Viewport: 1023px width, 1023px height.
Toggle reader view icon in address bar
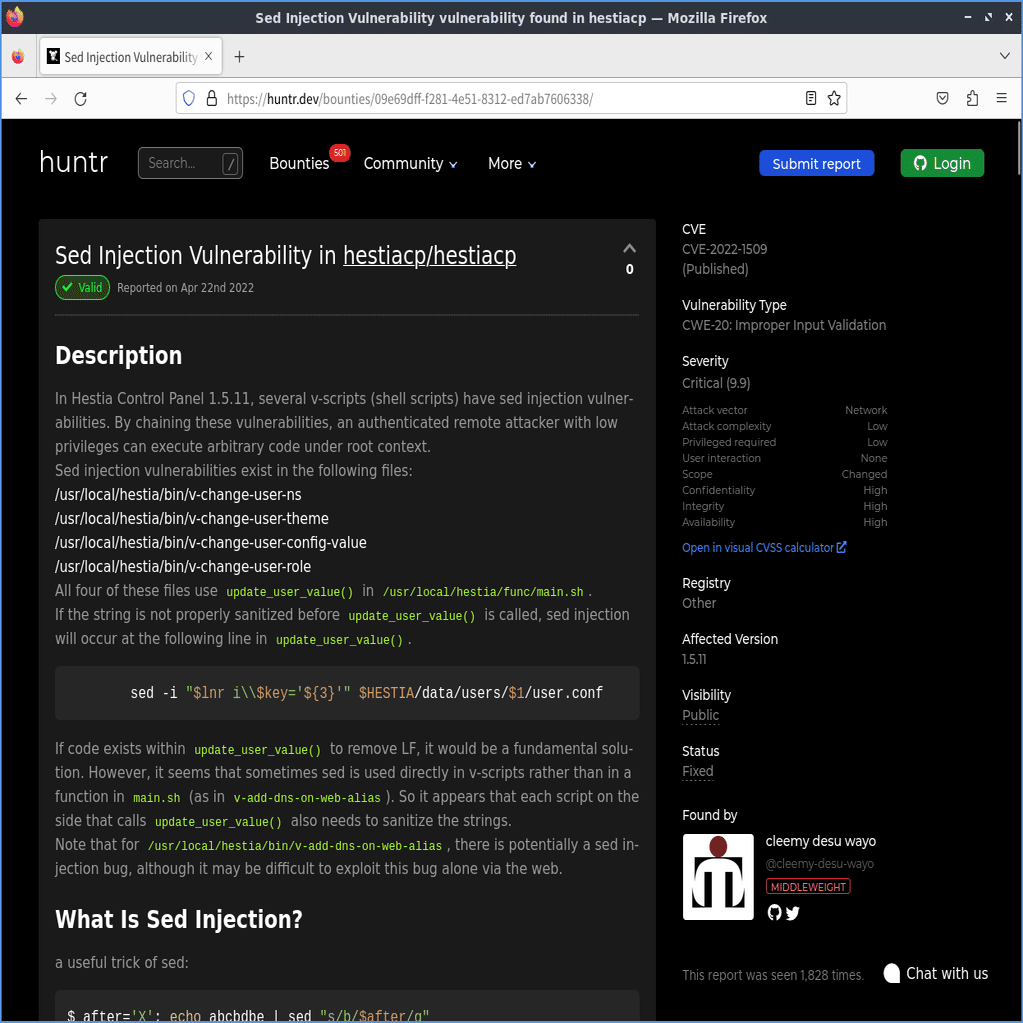(810, 99)
